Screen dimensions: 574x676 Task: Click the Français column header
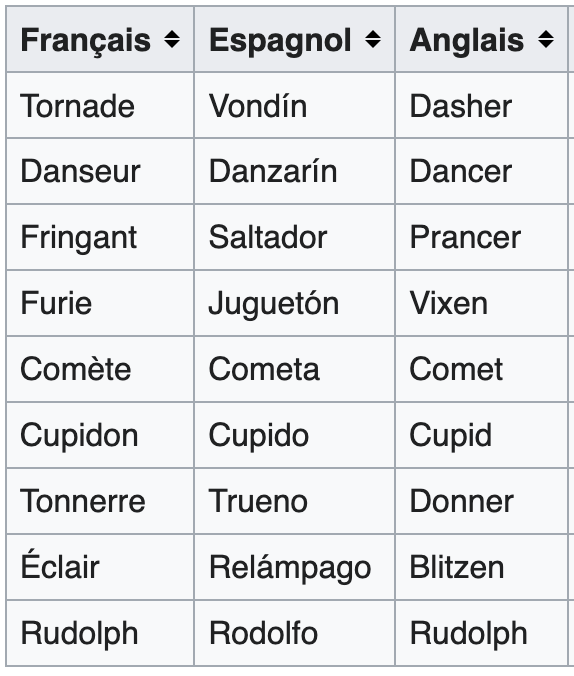[x=100, y=39]
